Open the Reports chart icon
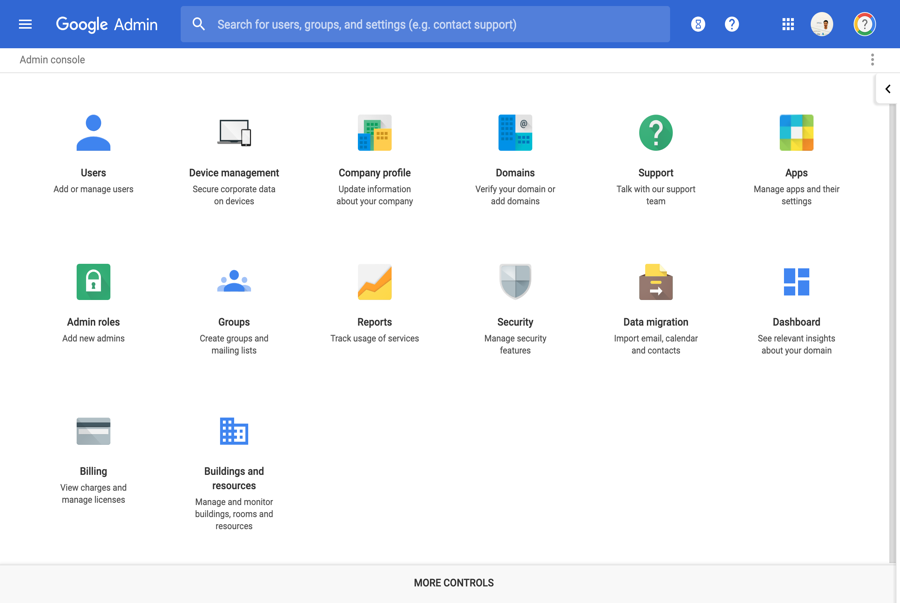The height and width of the screenshot is (603, 900). (x=374, y=282)
